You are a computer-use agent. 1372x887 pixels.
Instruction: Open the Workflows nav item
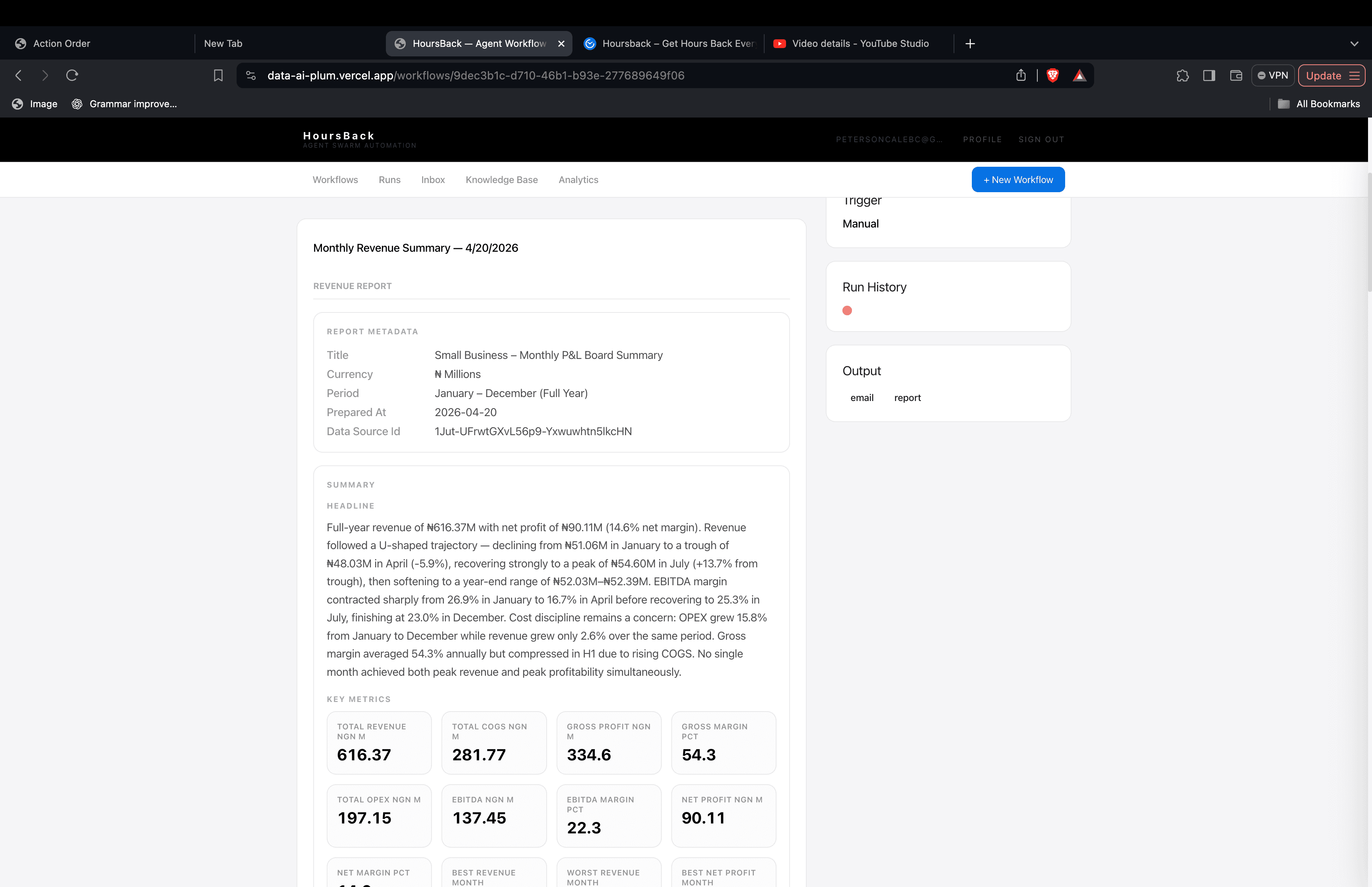[x=335, y=180]
